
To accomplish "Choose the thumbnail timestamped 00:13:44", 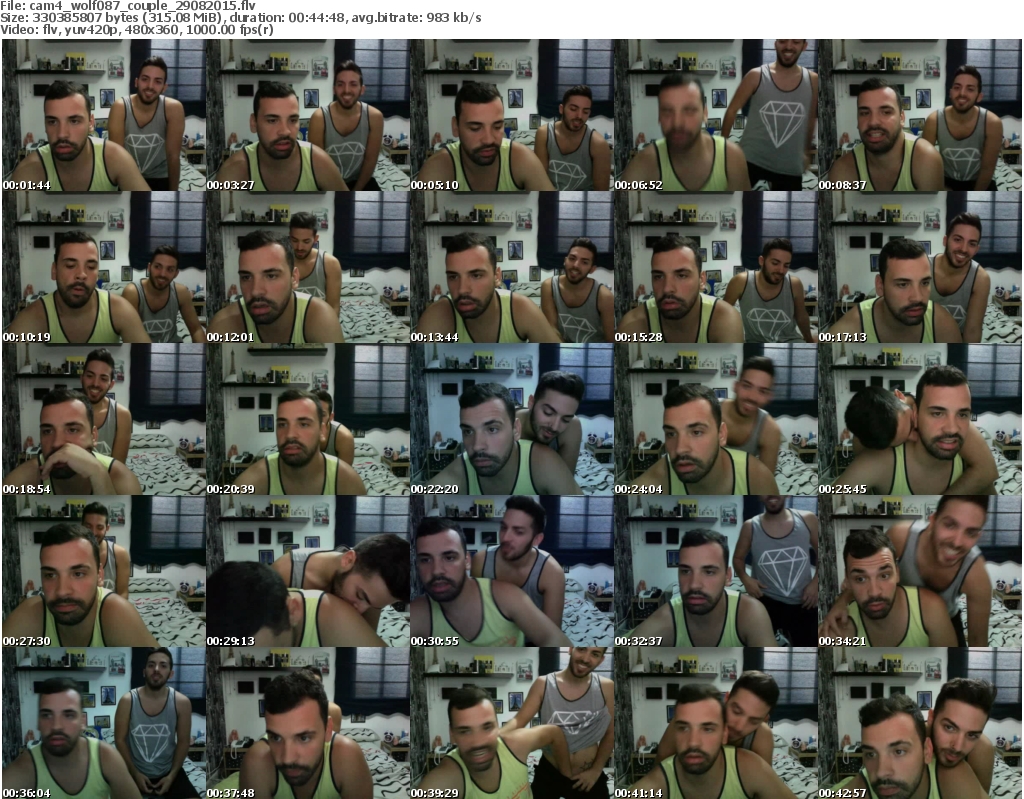I will point(511,267).
